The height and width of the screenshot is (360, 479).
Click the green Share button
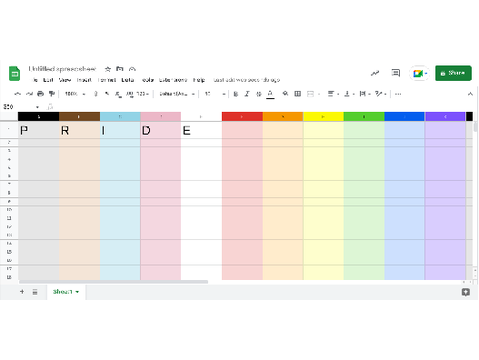[x=453, y=73]
